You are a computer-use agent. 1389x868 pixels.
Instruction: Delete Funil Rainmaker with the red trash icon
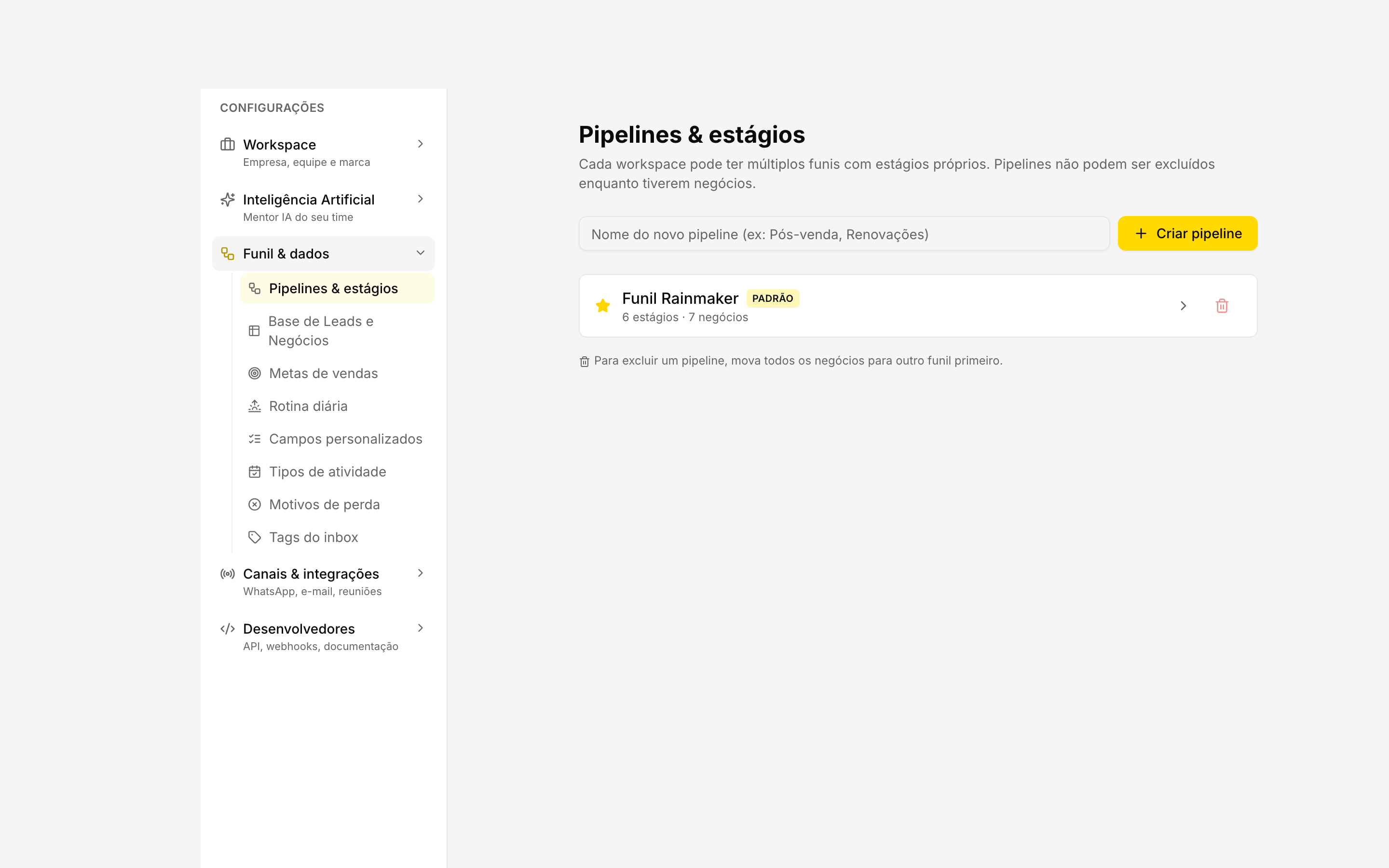(x=1222, y=305)
